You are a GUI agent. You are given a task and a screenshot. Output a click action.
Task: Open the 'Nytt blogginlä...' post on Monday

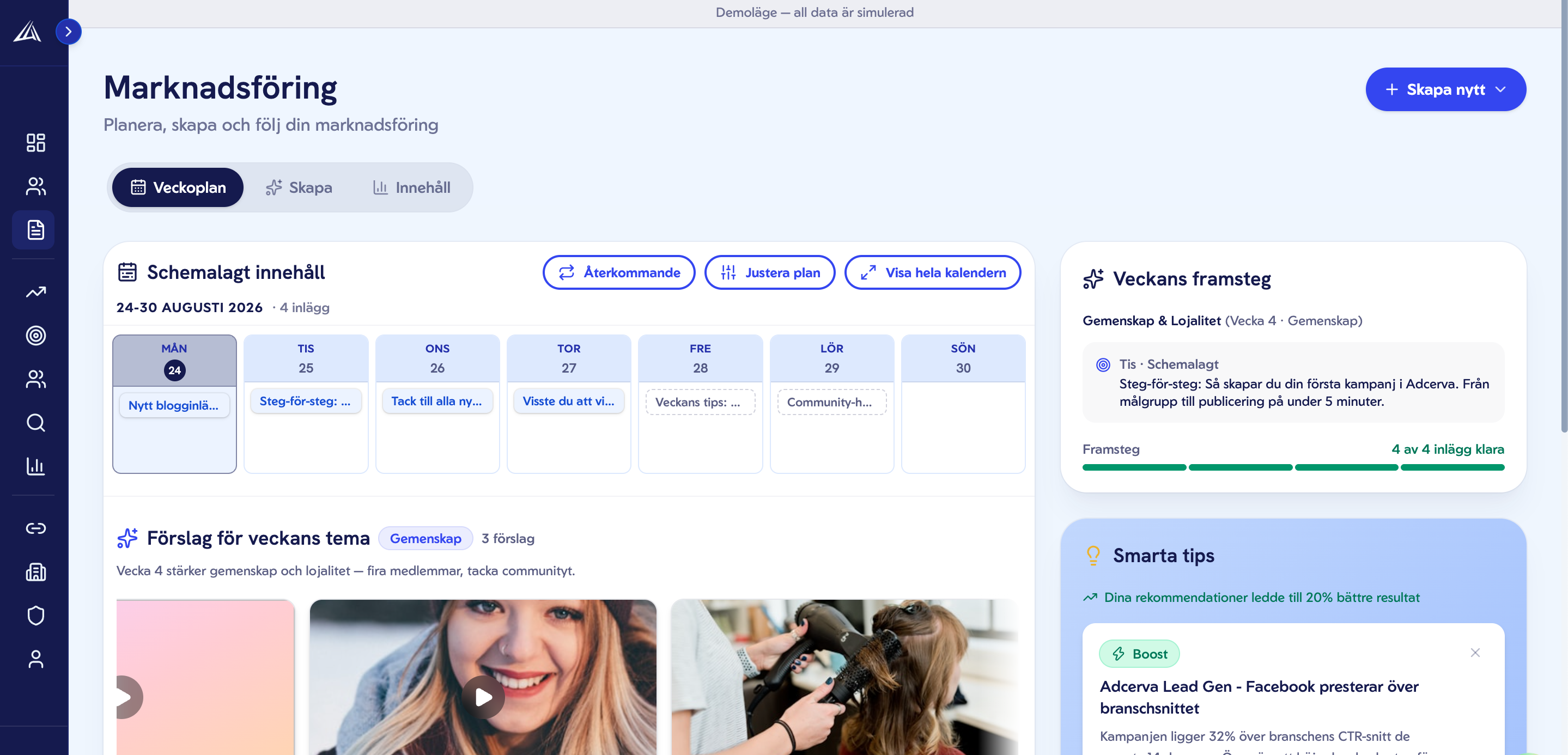[x=175, y=405]
